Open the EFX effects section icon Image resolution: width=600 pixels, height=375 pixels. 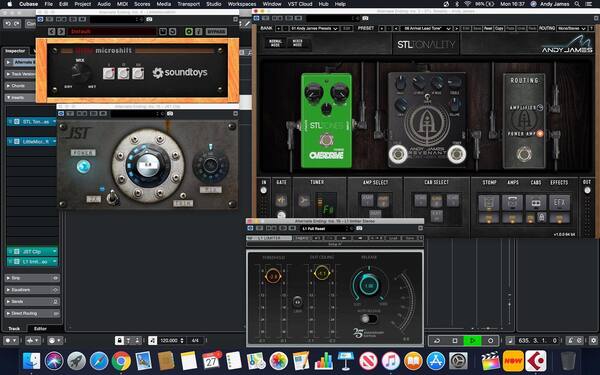point(559,202)
